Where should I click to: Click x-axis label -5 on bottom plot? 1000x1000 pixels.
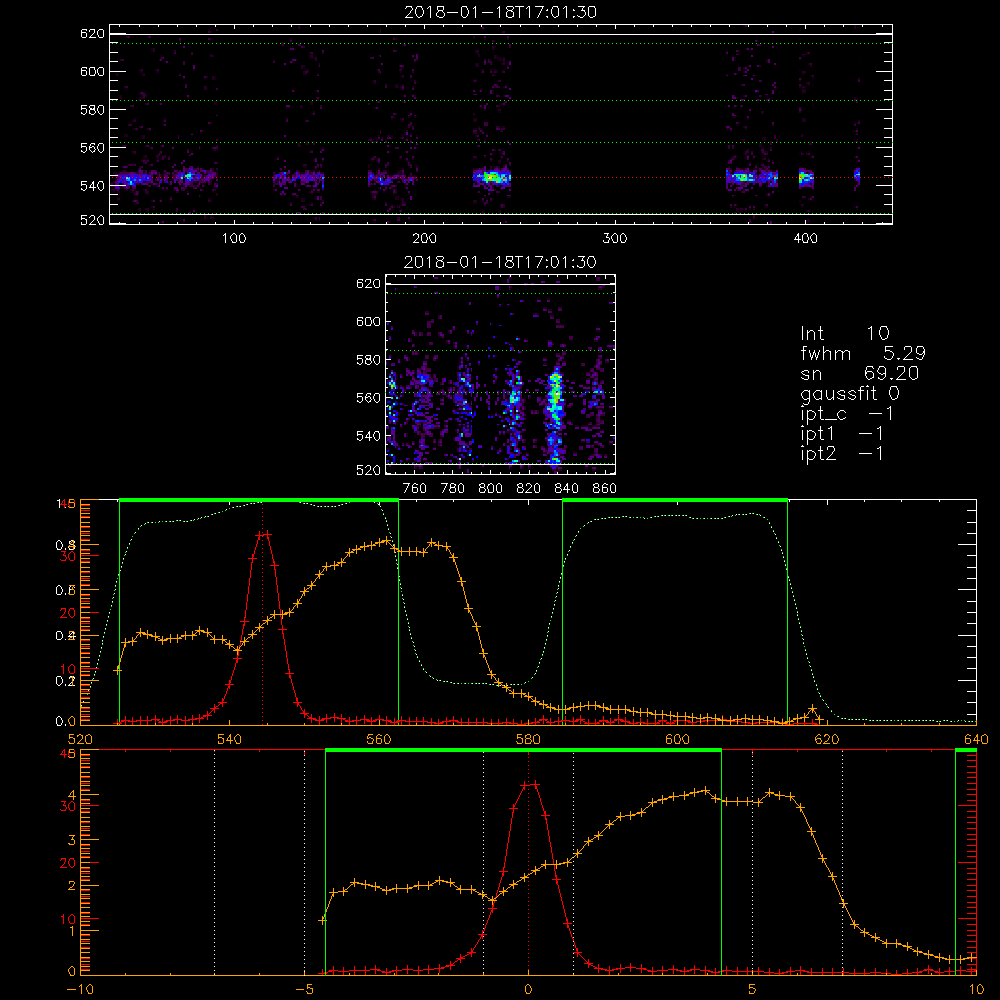coord(304,990)
